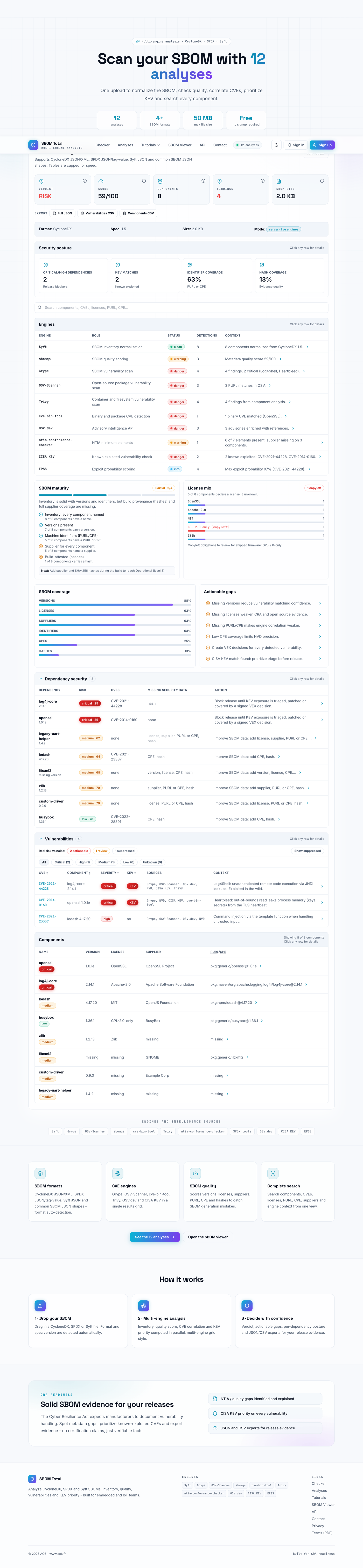Open the SBOM viewer button

[x=208, y=1237]
